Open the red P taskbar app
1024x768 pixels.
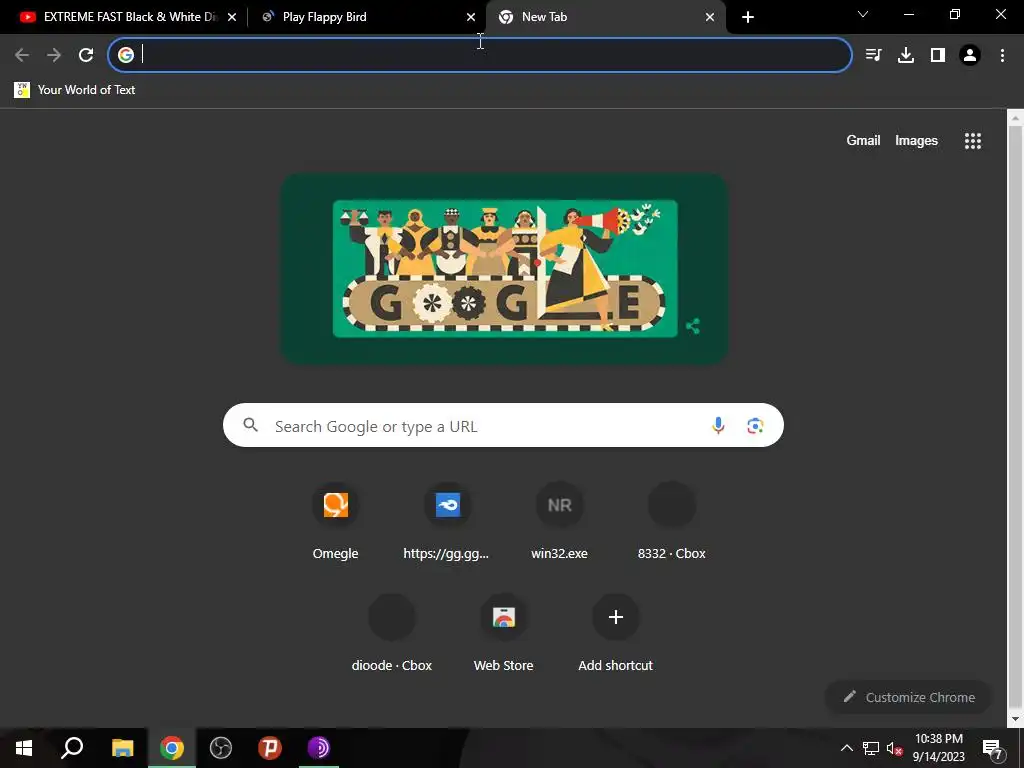tap(270, 748)
